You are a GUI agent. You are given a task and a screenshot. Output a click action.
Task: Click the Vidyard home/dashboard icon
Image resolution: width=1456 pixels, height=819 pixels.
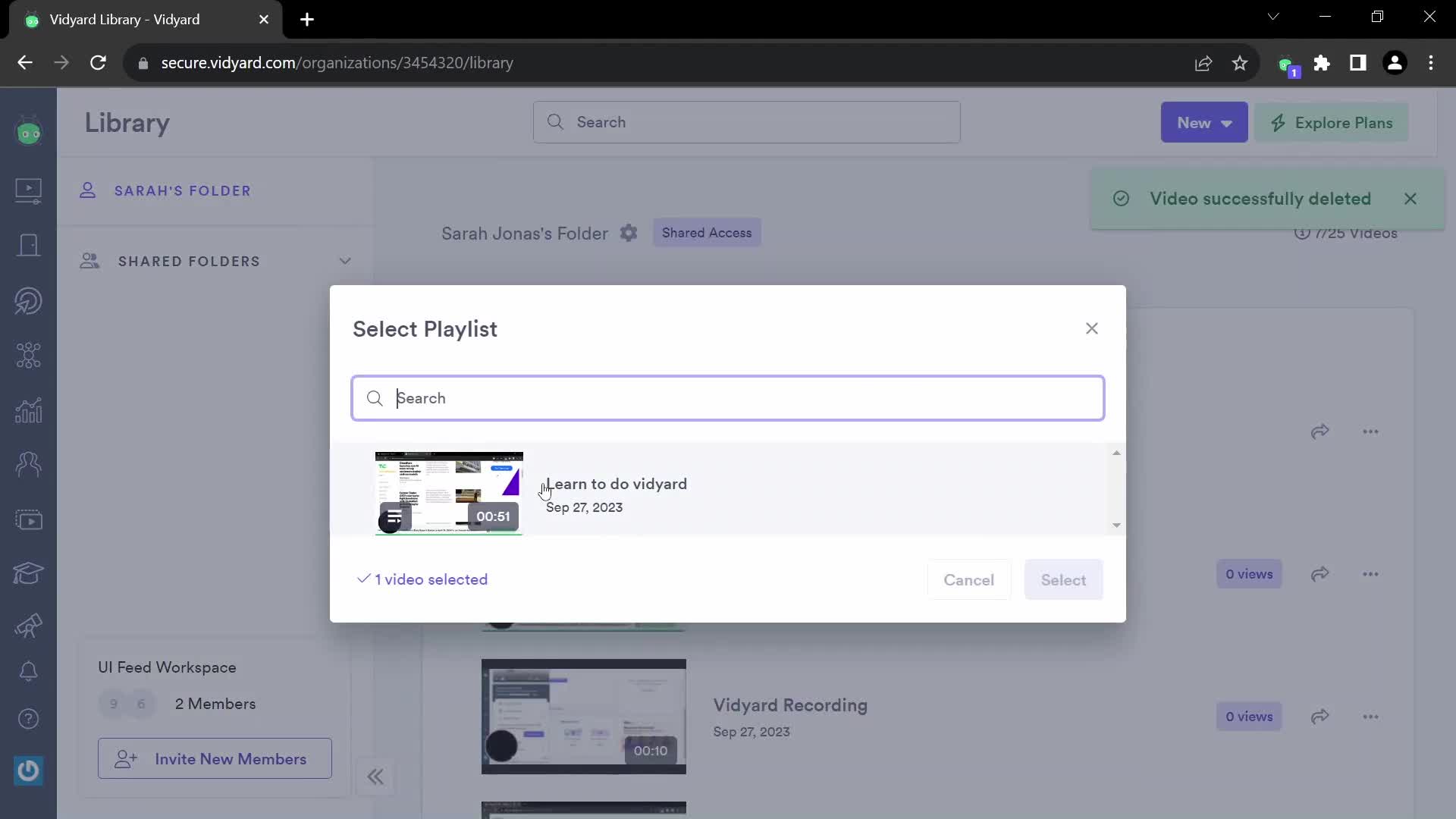point(27,132)
